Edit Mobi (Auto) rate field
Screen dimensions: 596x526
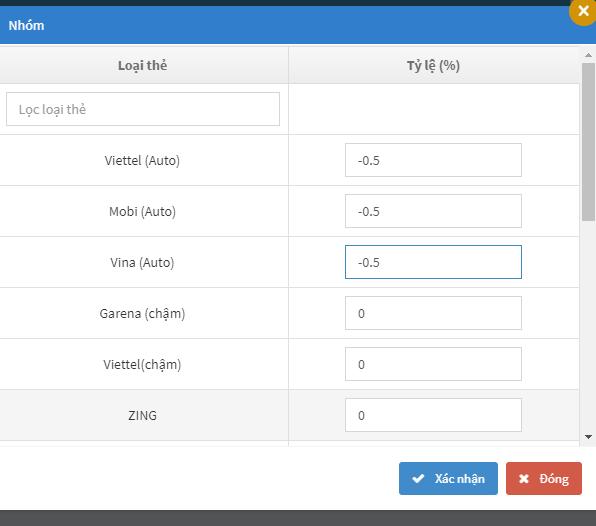[433, 211]
